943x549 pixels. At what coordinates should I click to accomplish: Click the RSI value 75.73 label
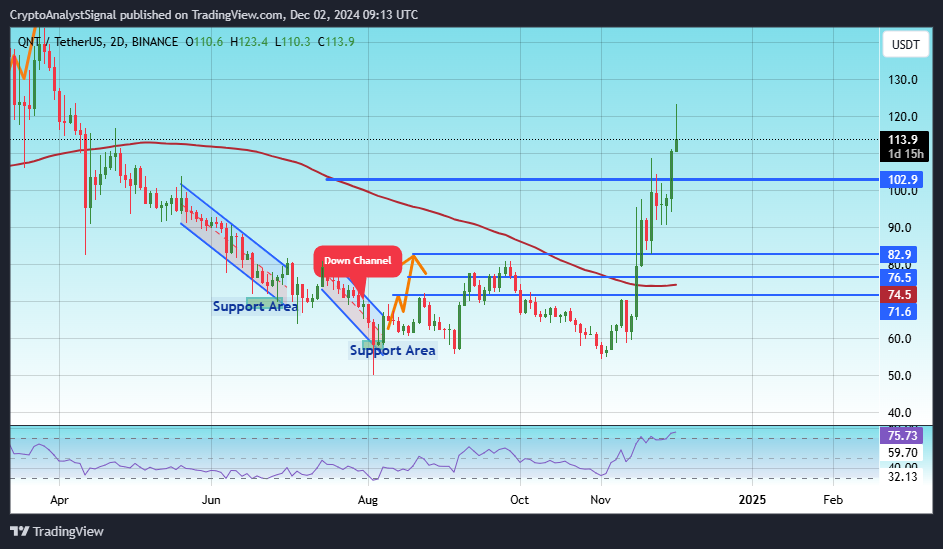(902, 435)
